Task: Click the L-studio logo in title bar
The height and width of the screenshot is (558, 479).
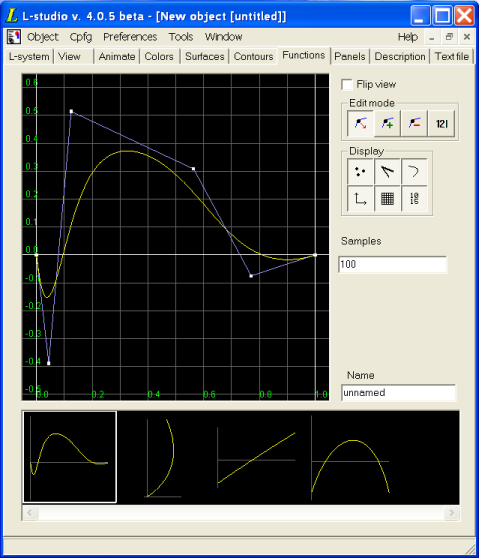Action: [x=12, y=16]
